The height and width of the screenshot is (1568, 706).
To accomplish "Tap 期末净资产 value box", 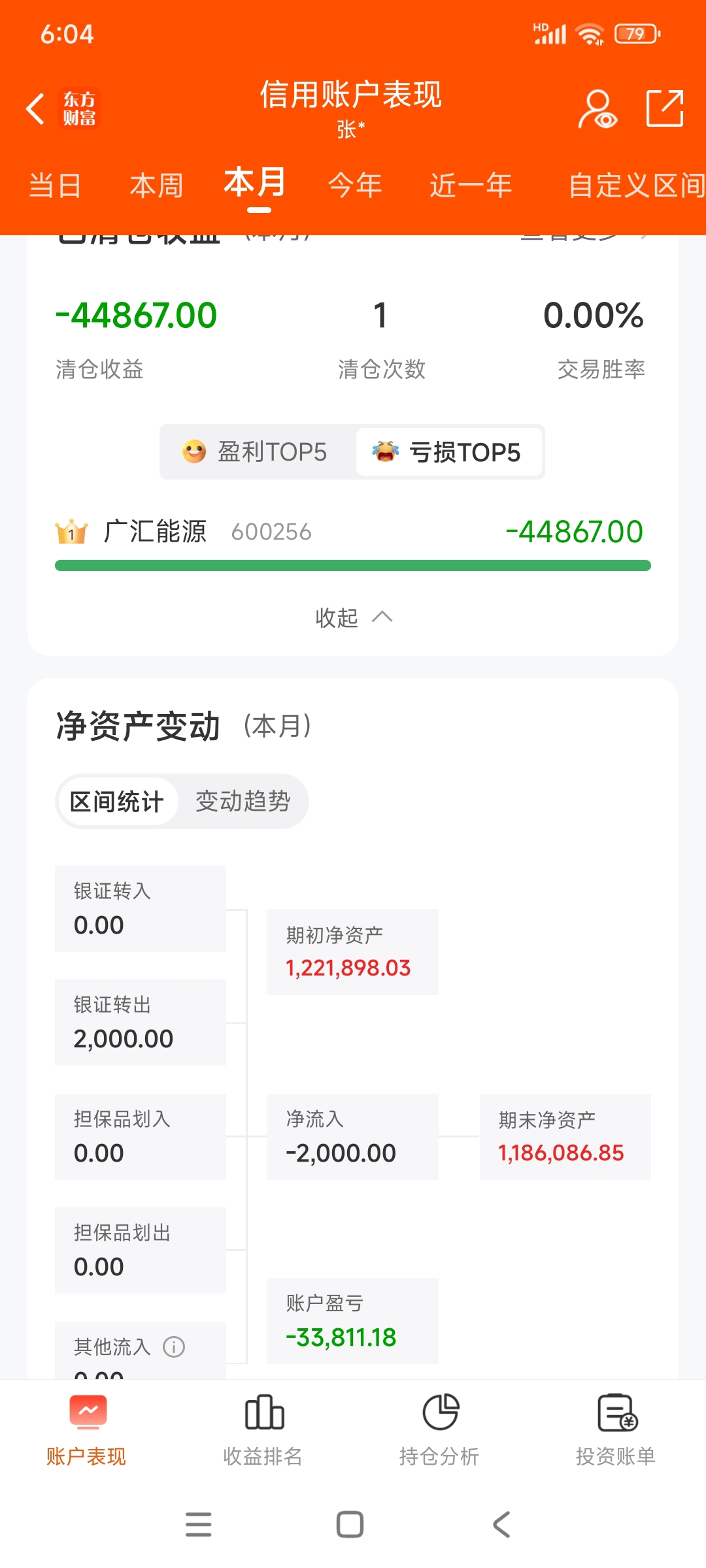I will click(565, 1137).
